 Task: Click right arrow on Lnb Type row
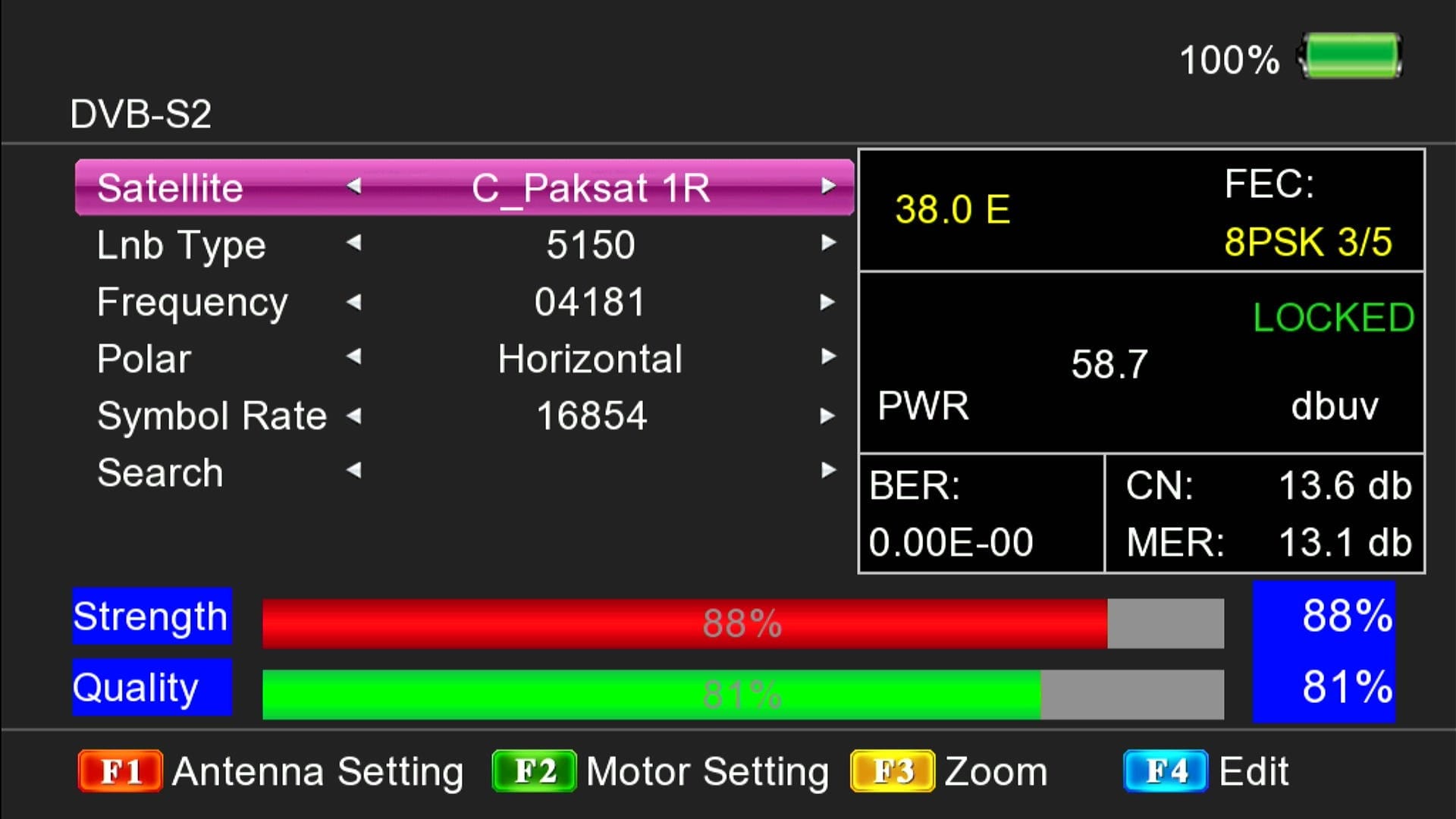(x=828, y=243)
